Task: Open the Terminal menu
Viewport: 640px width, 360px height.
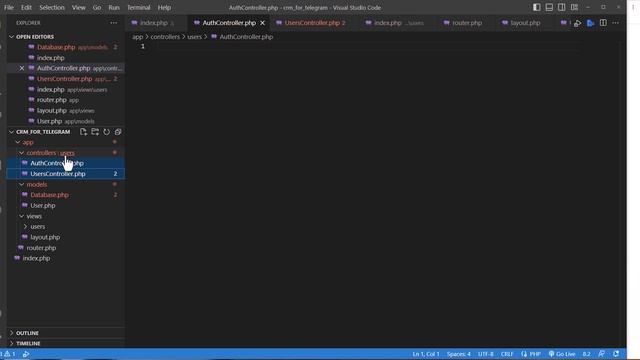Action: [x=138, y=7]
